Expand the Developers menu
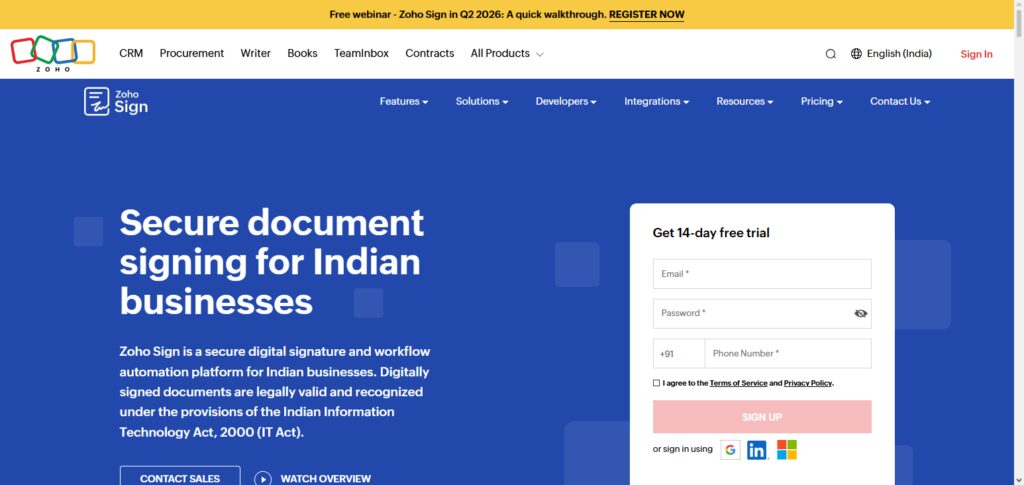1024x485 pixels. click(566, 101)
